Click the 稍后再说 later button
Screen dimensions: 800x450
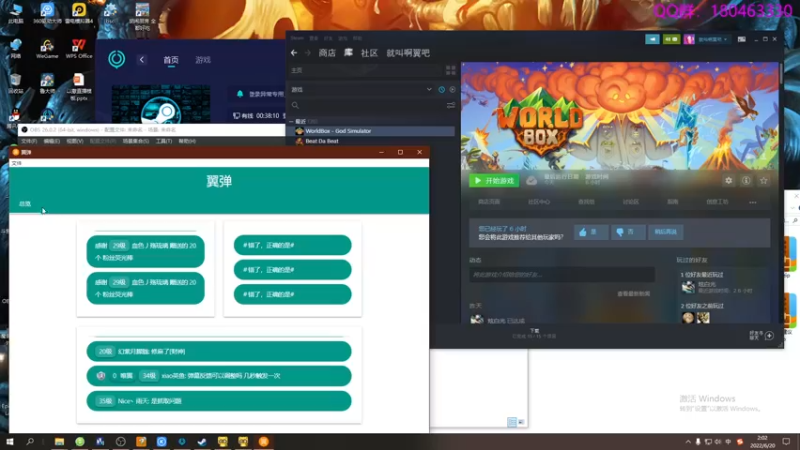coord(665,232)
